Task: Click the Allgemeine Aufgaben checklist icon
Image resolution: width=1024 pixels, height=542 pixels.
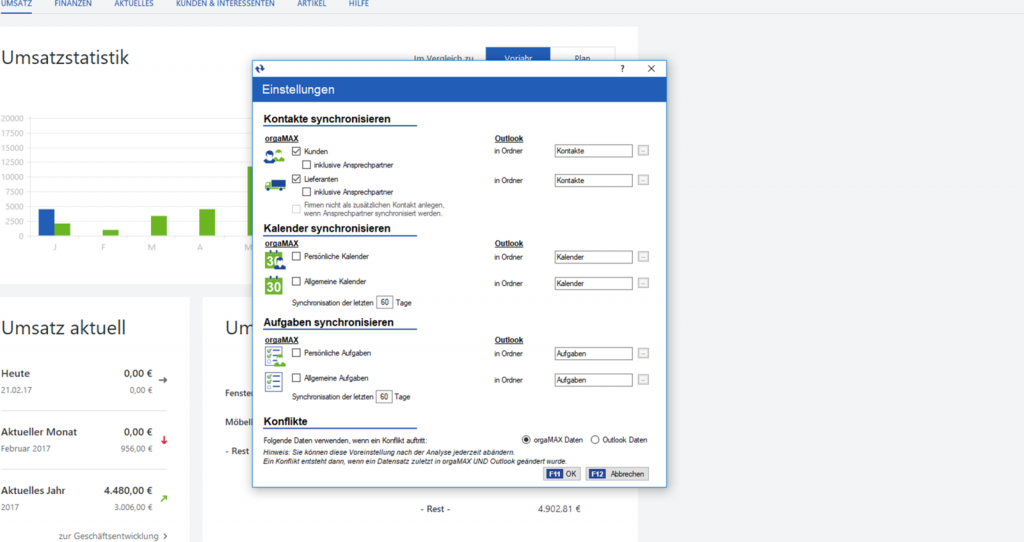Action: point(274,381)
